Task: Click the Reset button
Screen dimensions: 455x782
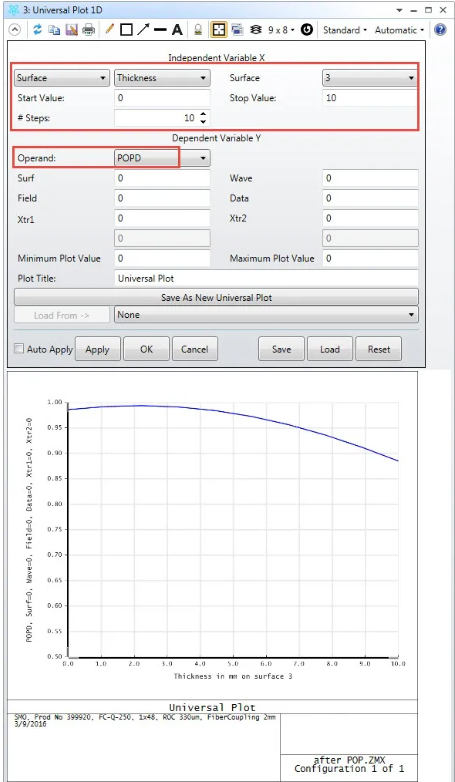Action: pyautogui.click(x=379, y=349)
